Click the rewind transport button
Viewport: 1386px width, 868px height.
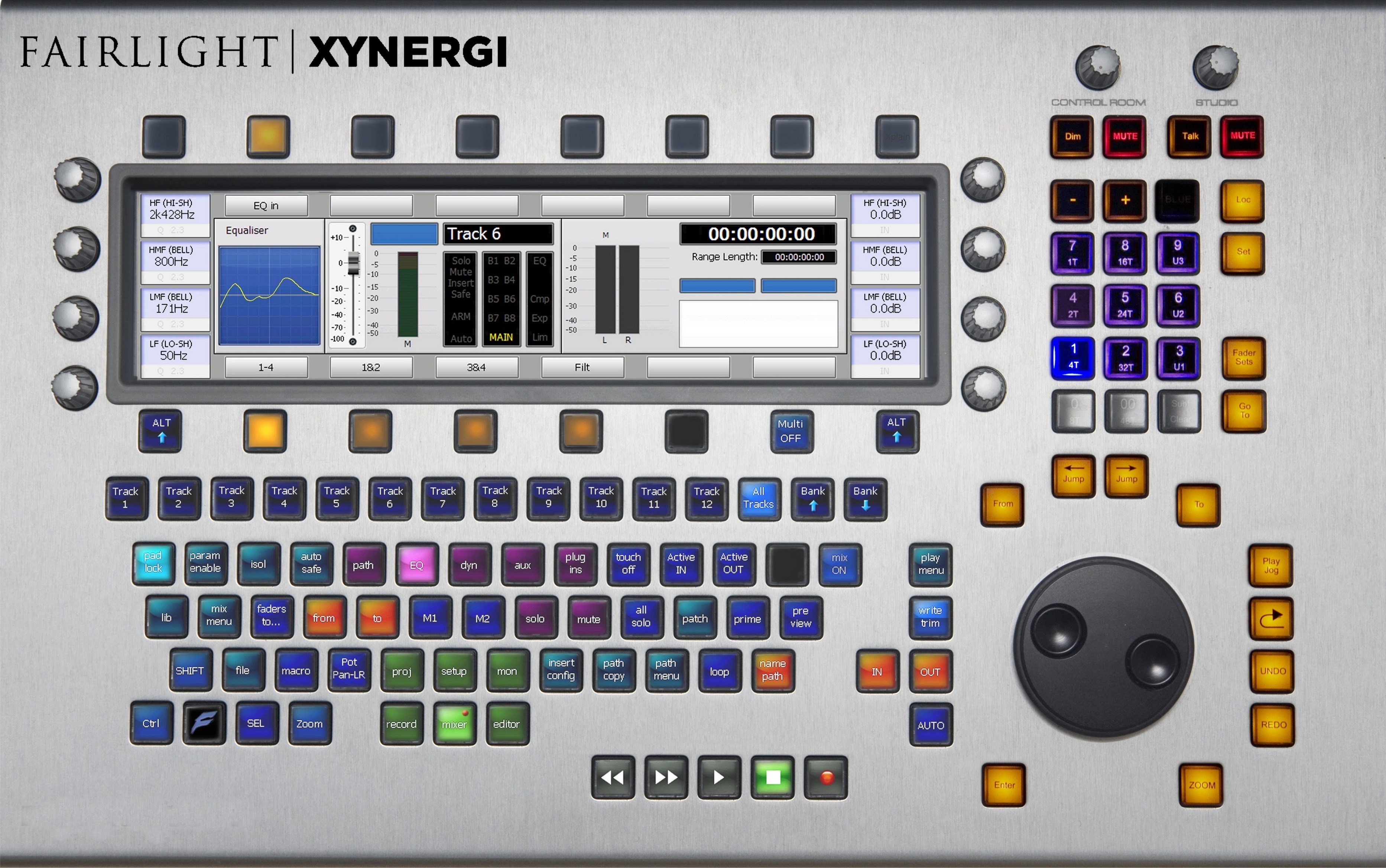[x=613, y=778]
